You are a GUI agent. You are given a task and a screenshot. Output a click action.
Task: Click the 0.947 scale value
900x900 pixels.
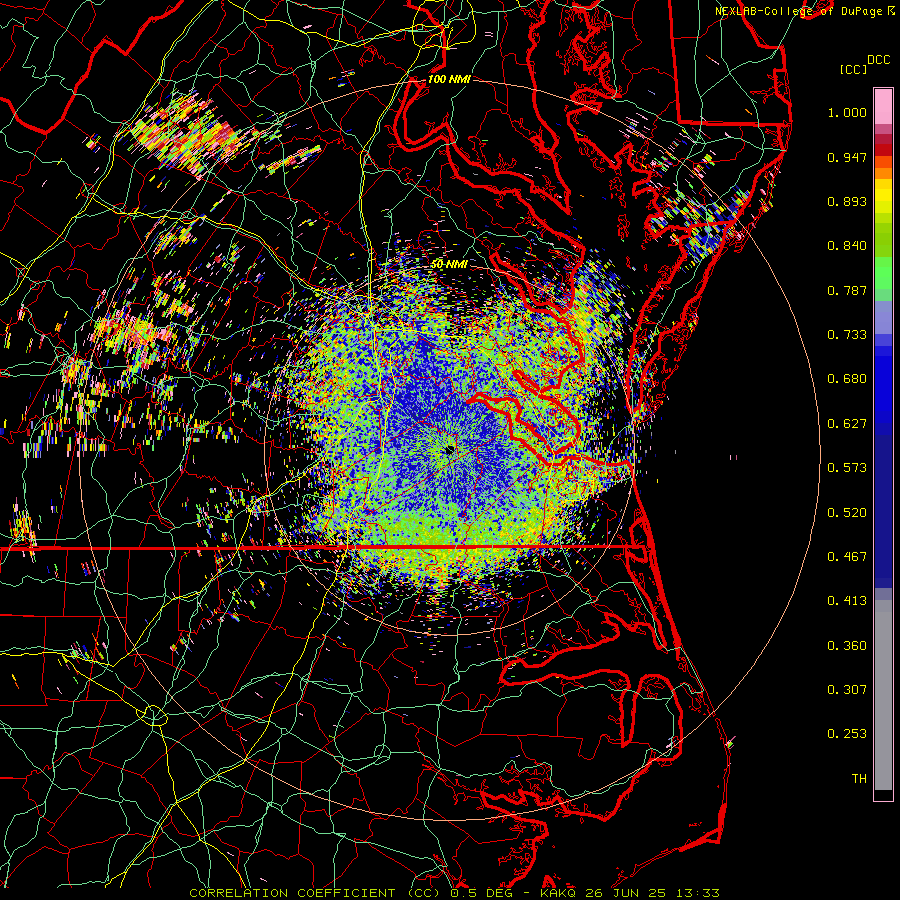pos(847,157)
